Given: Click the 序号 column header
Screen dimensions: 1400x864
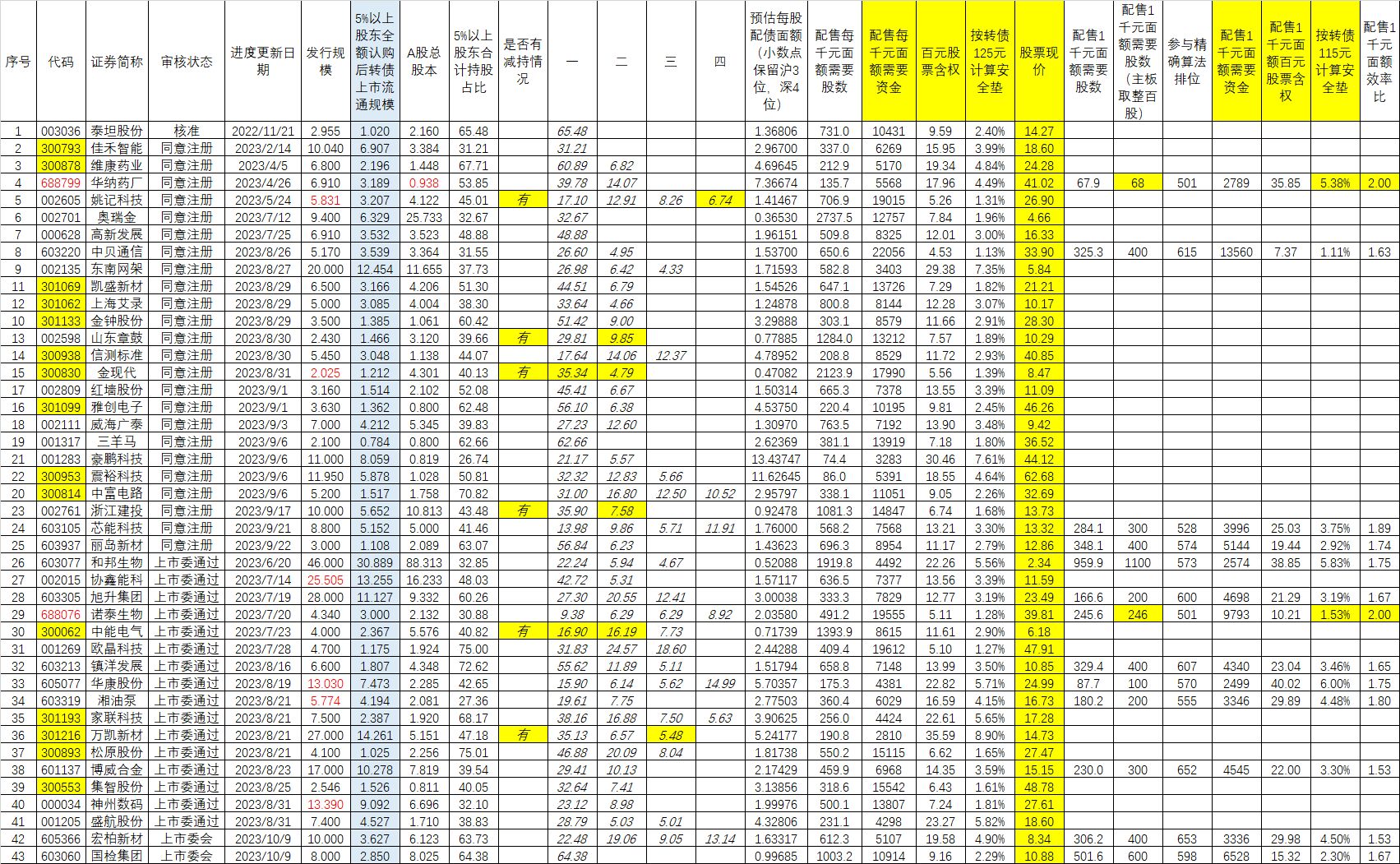Looking at the screenshot, I should click(18, 62).
